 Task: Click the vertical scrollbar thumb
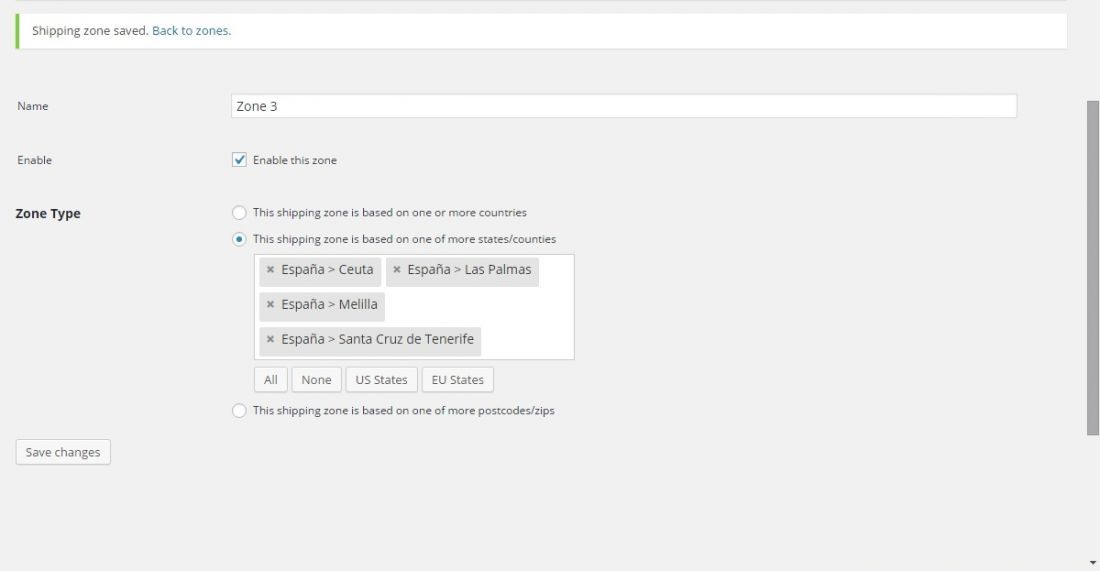pyautogui.click(x=1092, y=268)
